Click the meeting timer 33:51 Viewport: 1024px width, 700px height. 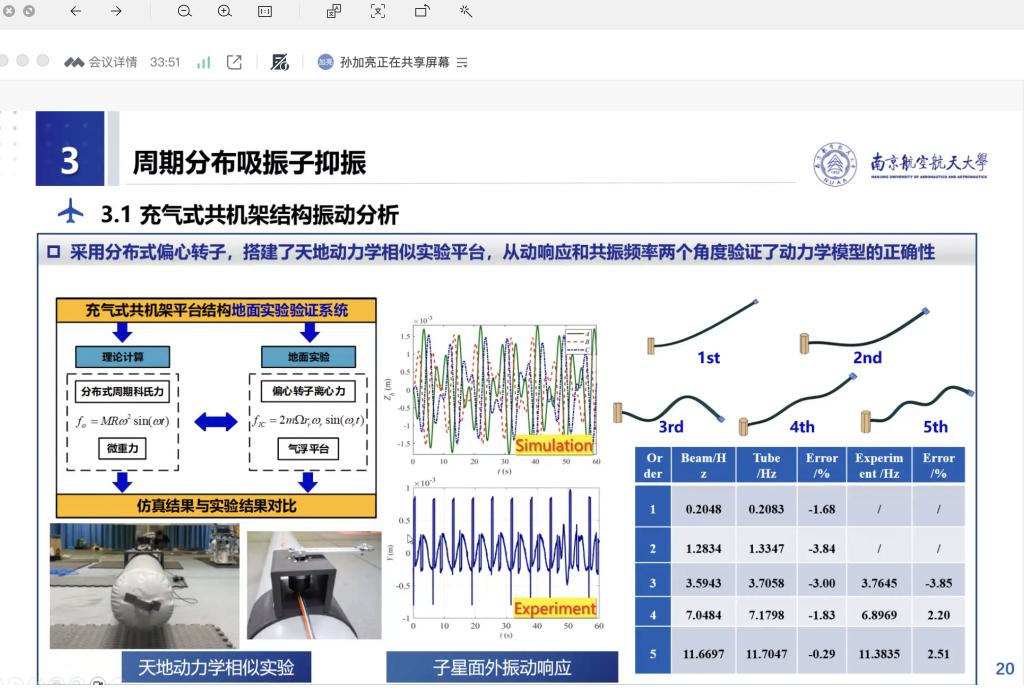pos(165,62)
